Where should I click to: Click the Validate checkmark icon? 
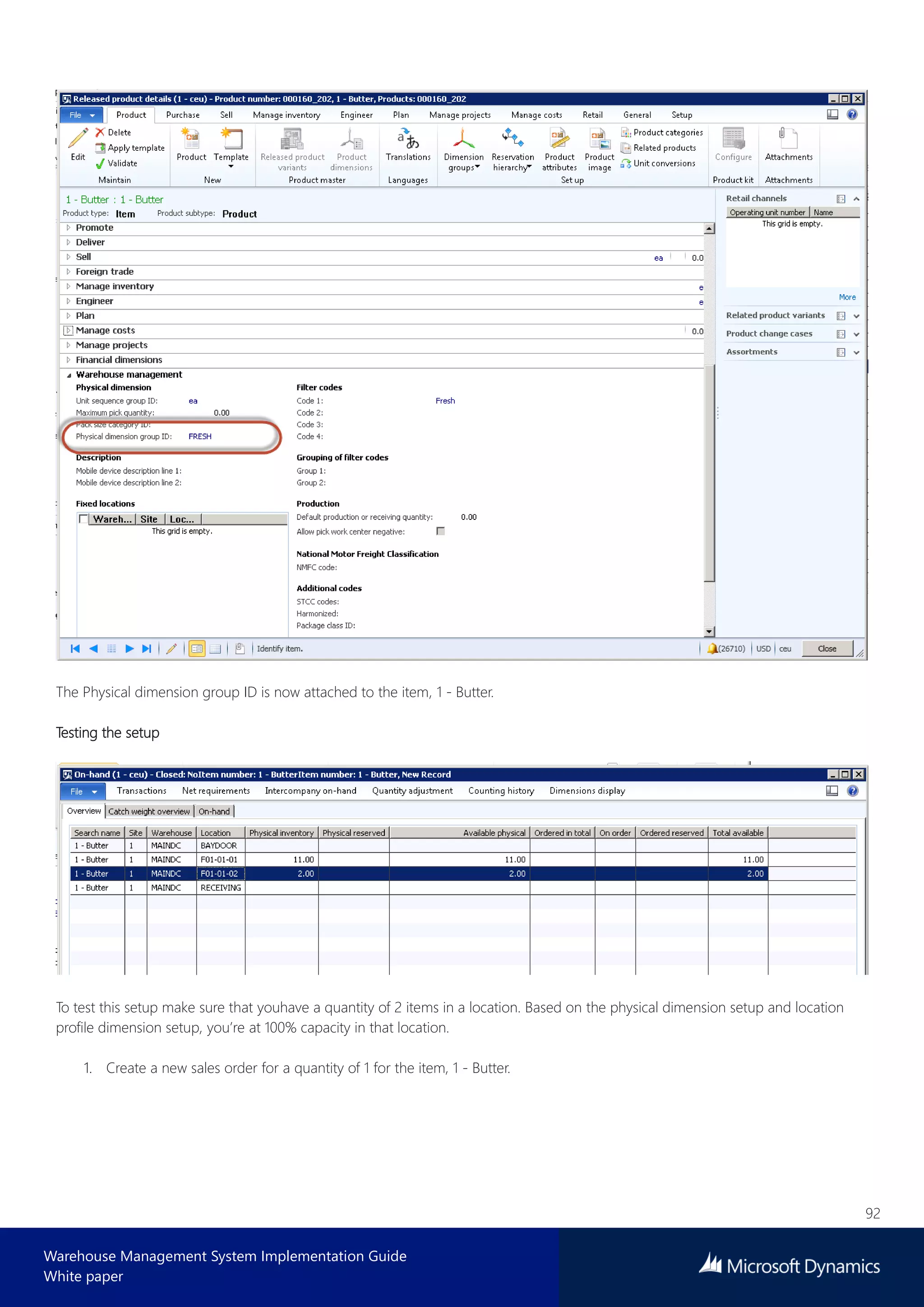pos(100,163)
